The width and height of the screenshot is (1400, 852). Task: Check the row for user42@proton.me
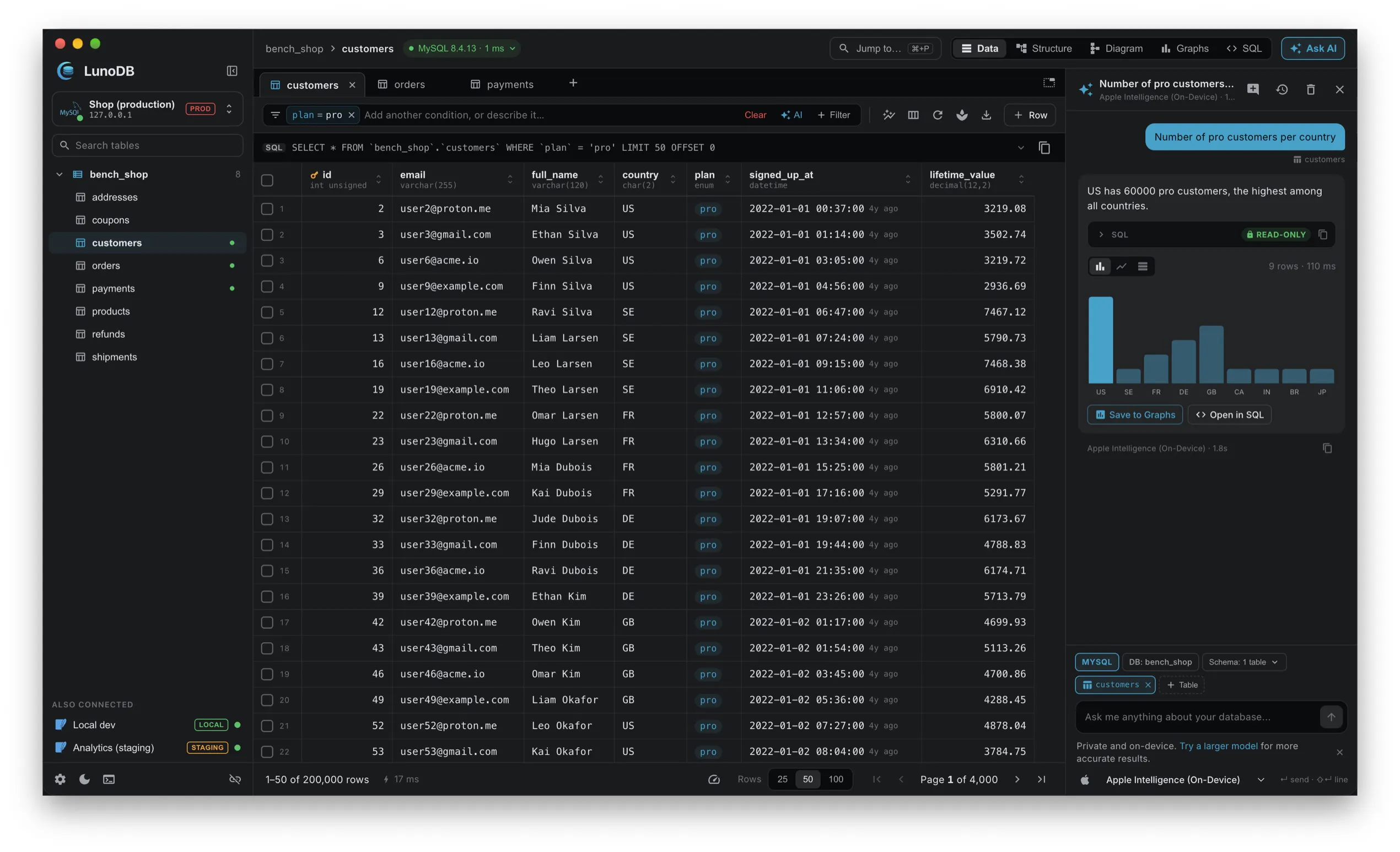pyautogui.click(x=267, y=623)
